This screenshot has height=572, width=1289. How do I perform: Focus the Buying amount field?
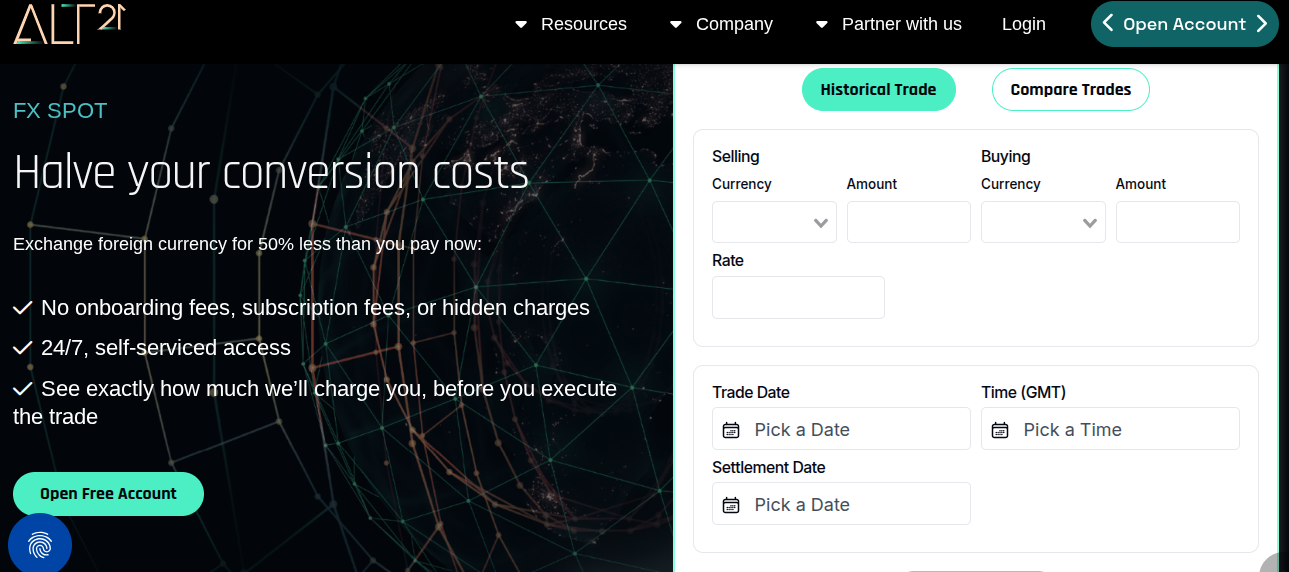click(x=1177, y=222)
